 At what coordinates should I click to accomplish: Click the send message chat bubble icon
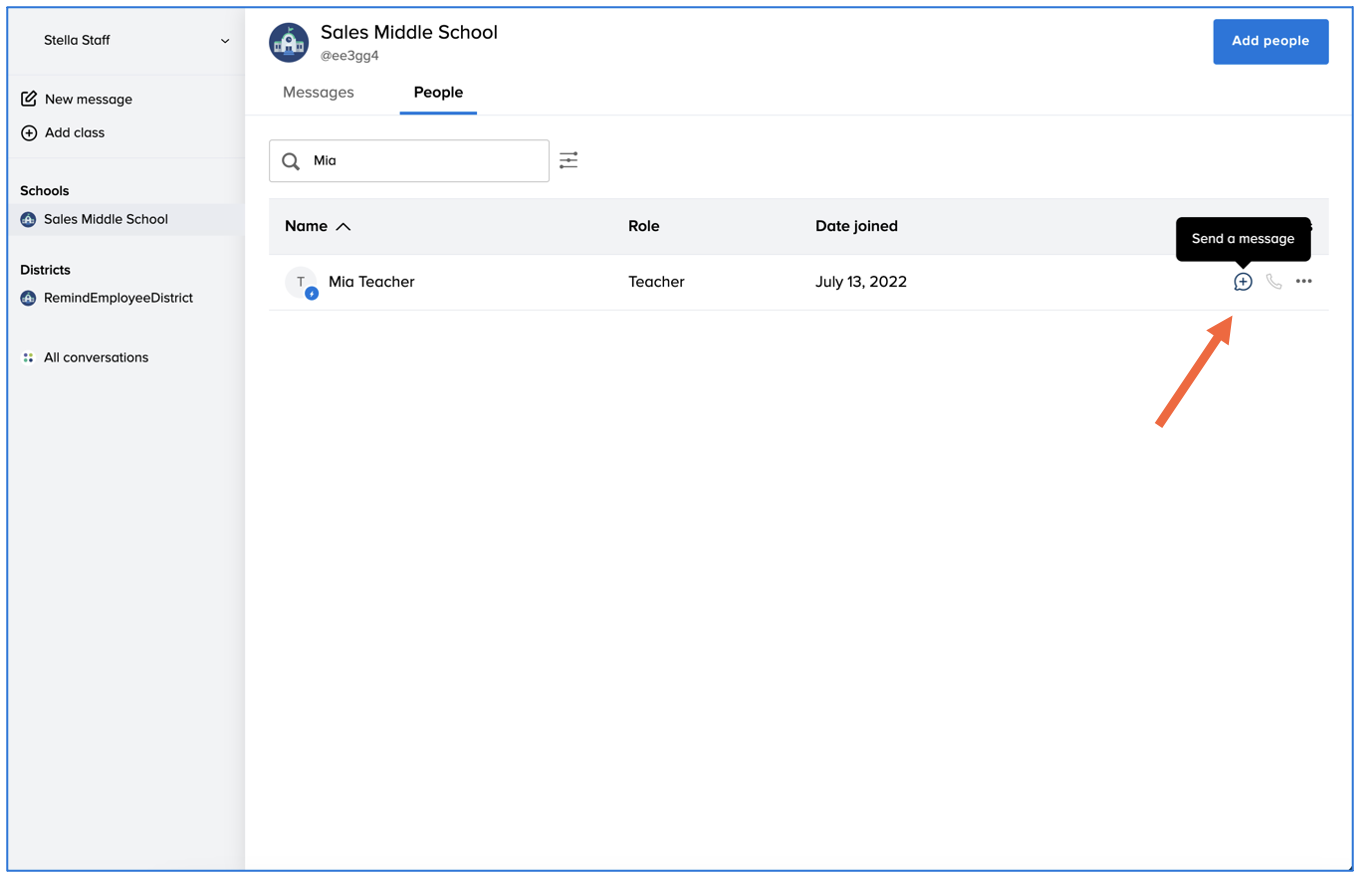1242,282
